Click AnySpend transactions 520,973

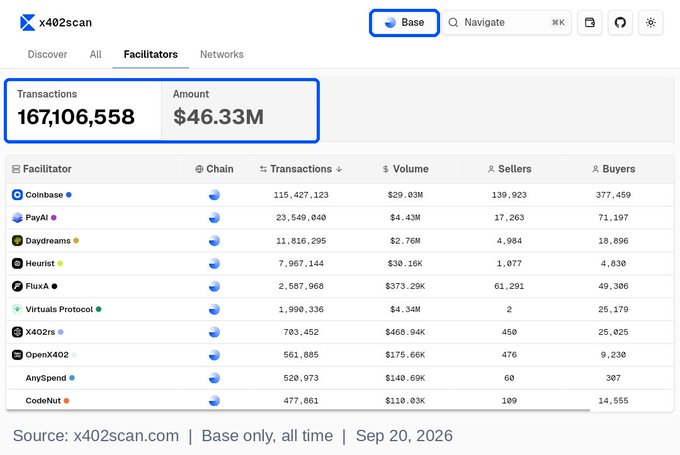pos(301,378)
